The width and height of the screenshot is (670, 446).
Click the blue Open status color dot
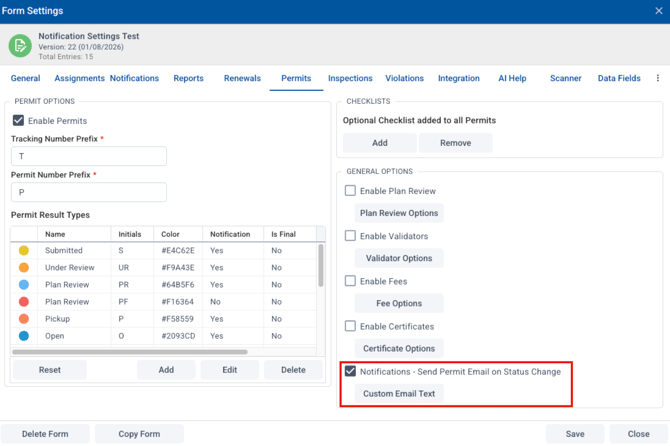[x=24, y=336]
